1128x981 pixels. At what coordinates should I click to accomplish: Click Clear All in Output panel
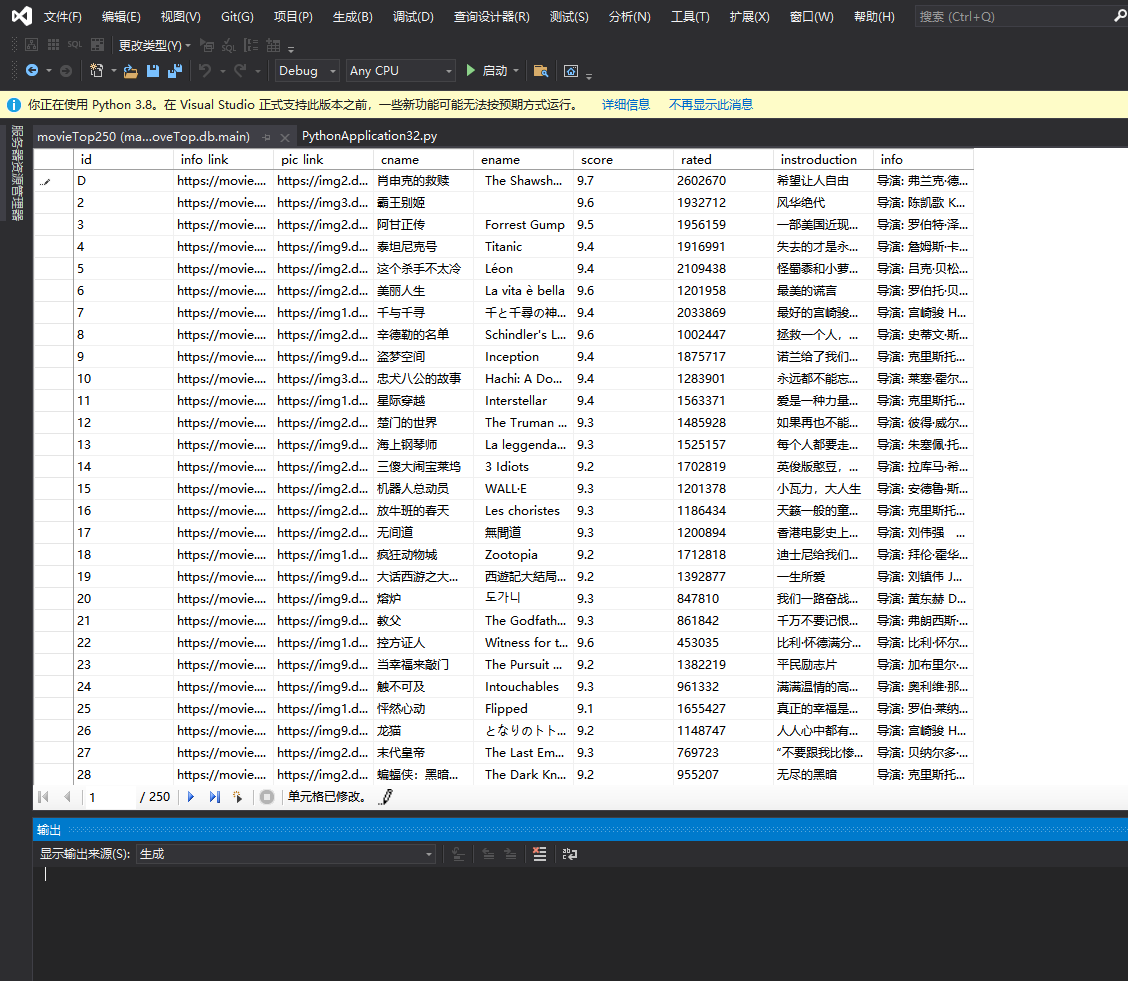tap(540, 854)
